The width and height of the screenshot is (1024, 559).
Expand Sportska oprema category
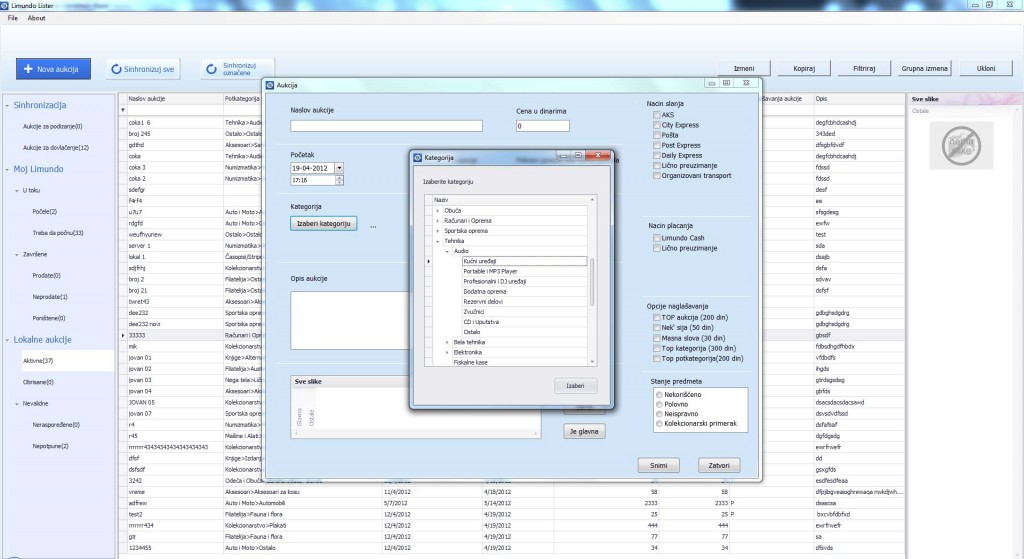point(438,231)
